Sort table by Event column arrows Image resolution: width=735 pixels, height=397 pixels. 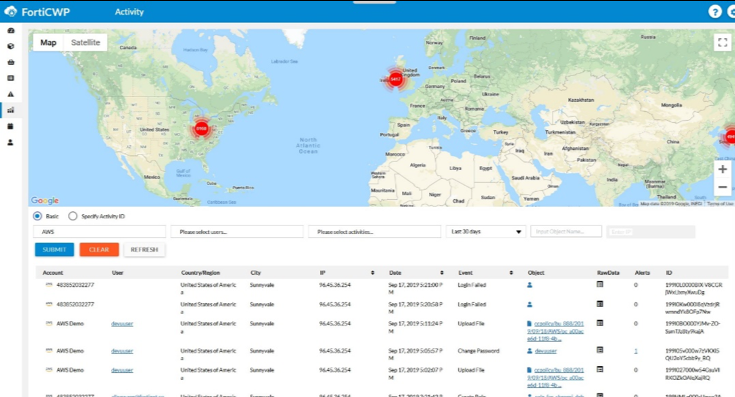point(511,273)
